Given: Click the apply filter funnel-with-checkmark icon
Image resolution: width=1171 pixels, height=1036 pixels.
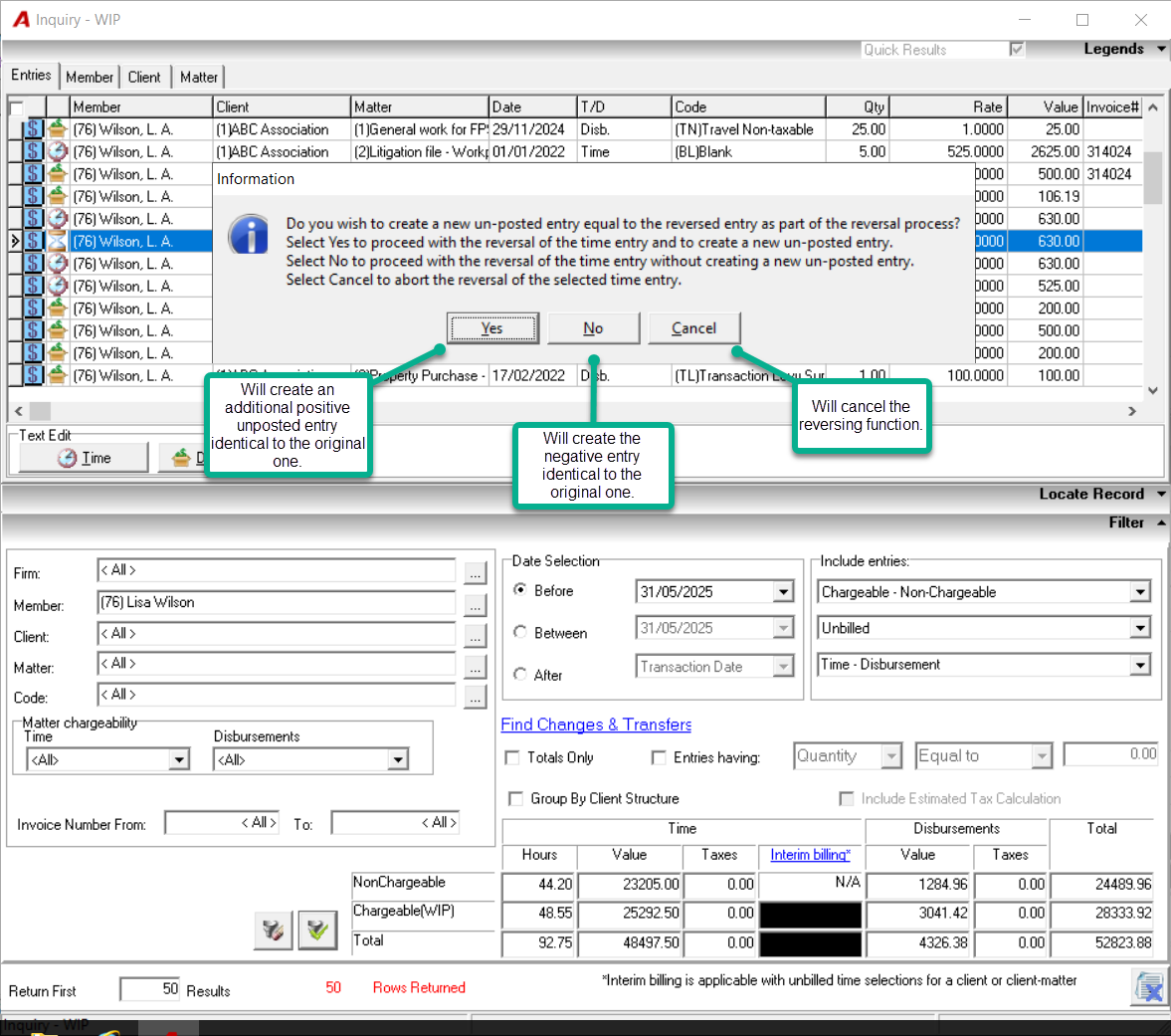Looking at the screenshot, I should coord(317,930).
